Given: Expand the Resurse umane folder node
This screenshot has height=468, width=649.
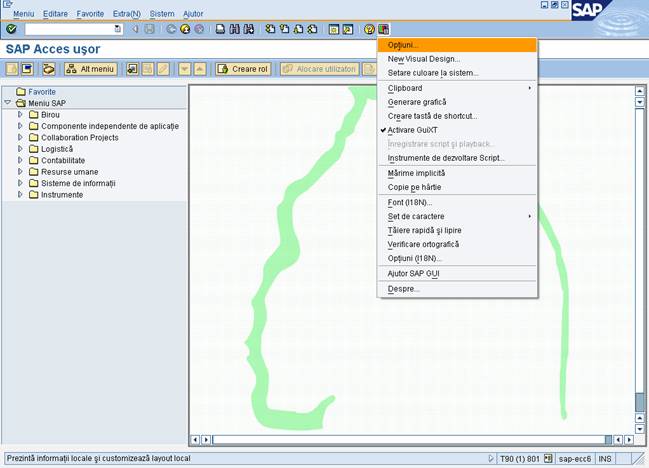Looking at the screenshot, I should pos(20,171).
